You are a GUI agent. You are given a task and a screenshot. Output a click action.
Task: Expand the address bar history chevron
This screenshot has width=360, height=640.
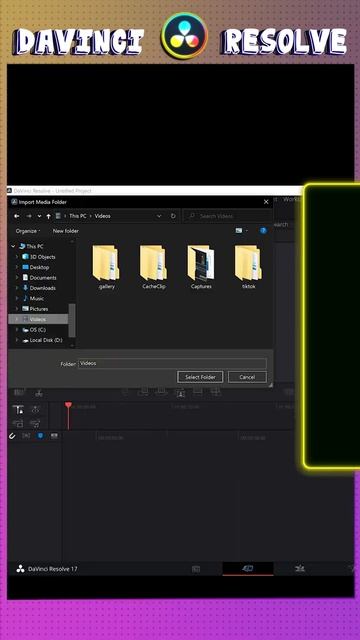[x=159, y=216]
